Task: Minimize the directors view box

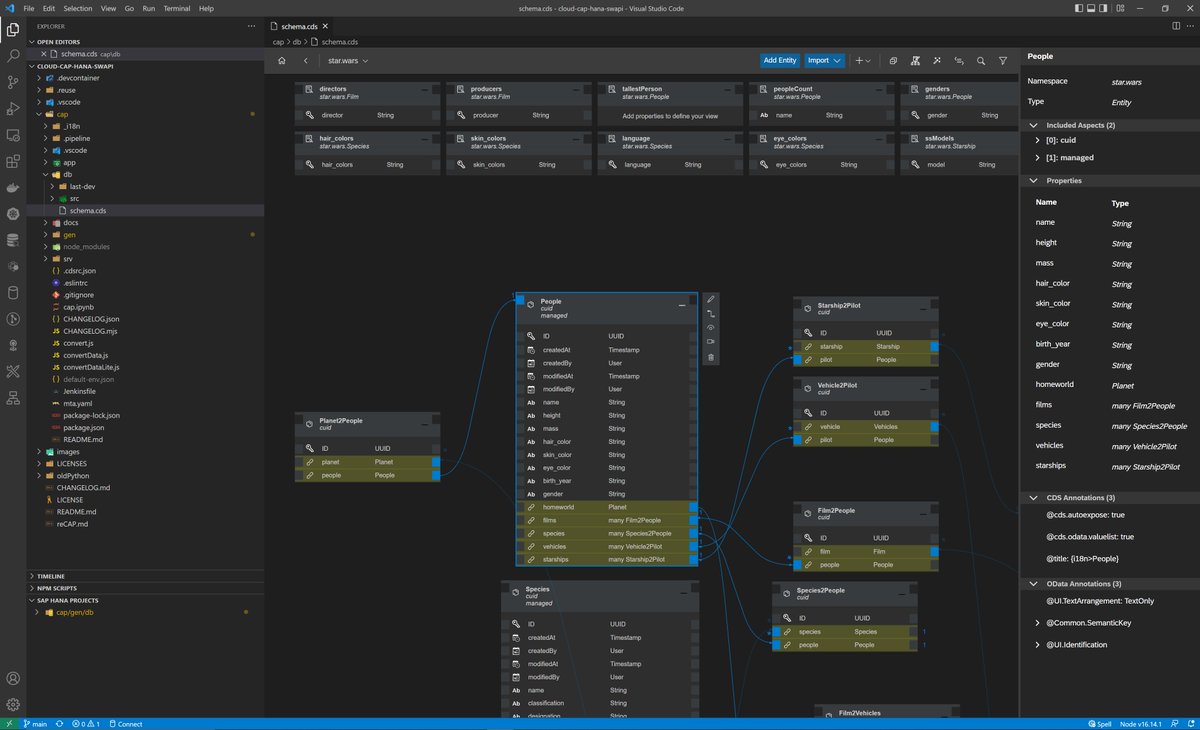Action: click(426, 90)
